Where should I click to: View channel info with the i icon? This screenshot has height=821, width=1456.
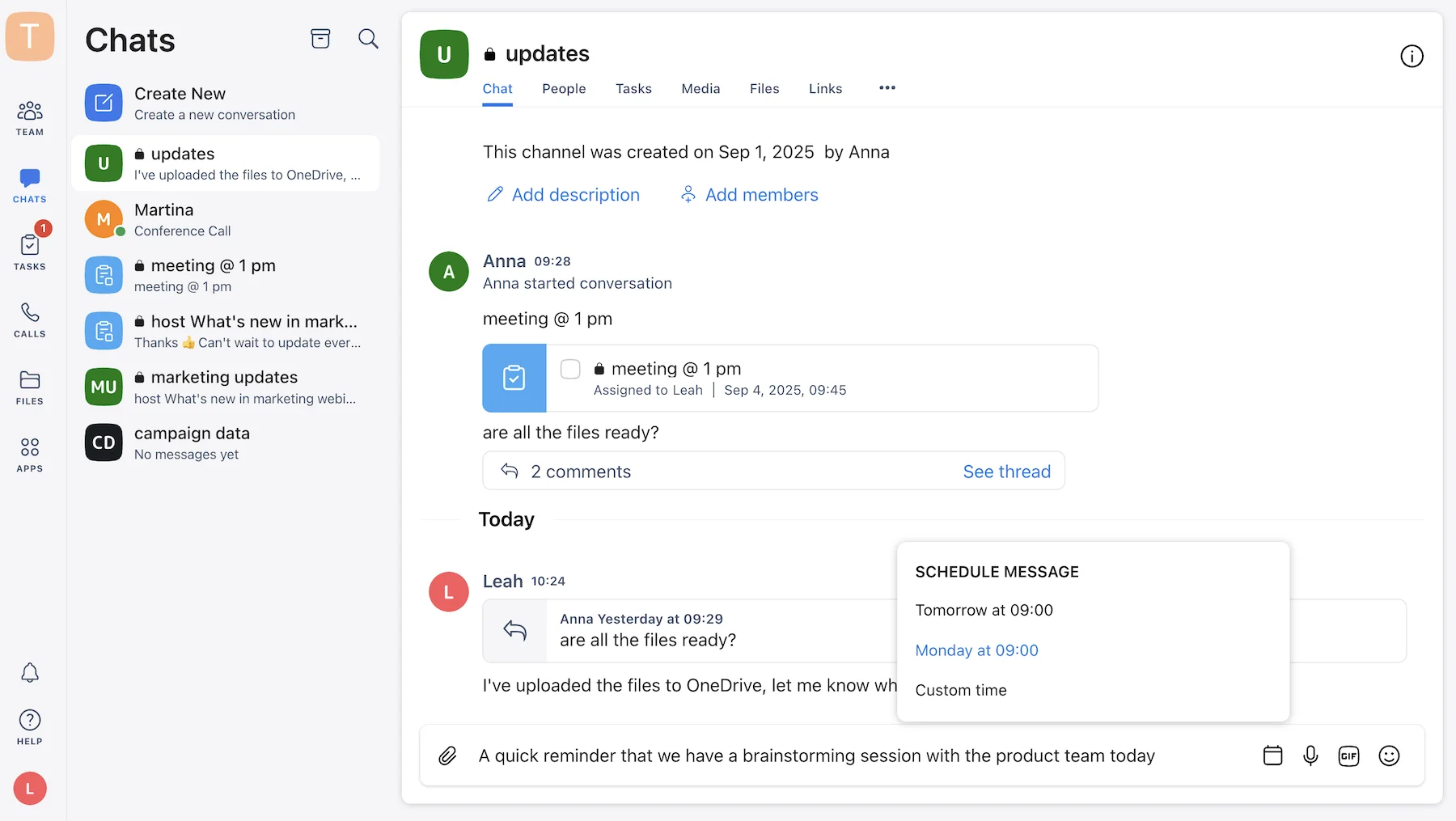[x=1412, y=56]
